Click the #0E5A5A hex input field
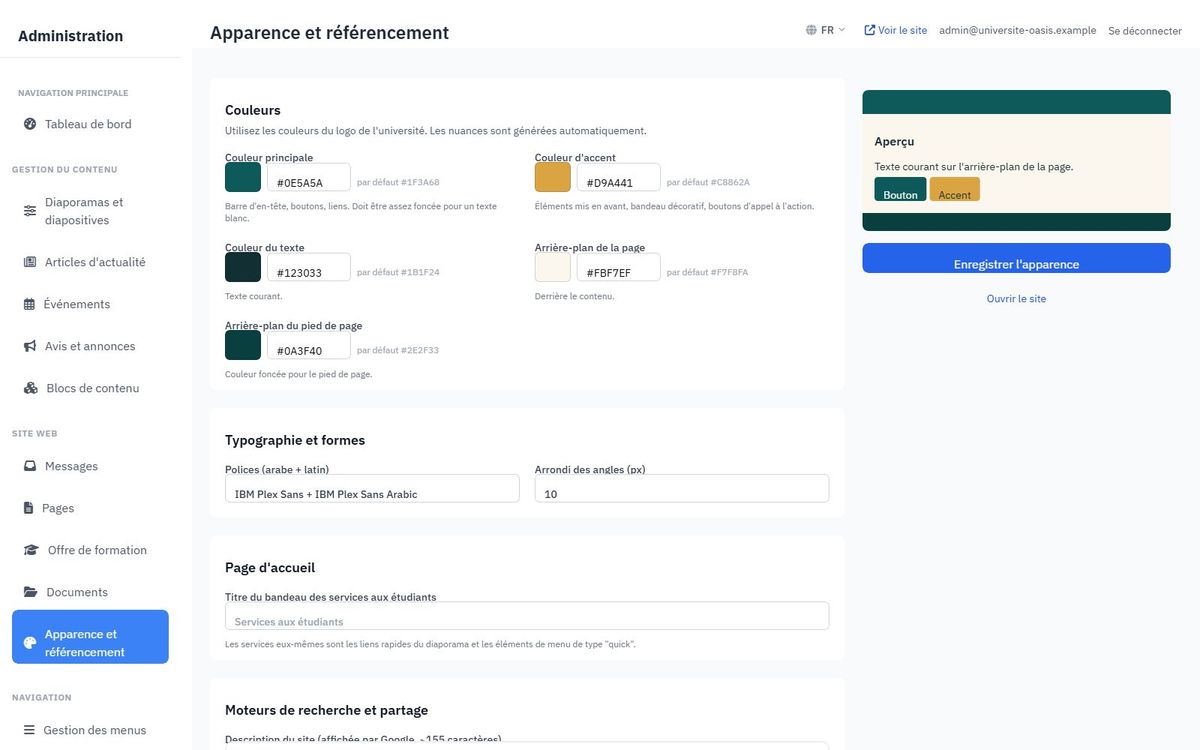 coord(309,178)
